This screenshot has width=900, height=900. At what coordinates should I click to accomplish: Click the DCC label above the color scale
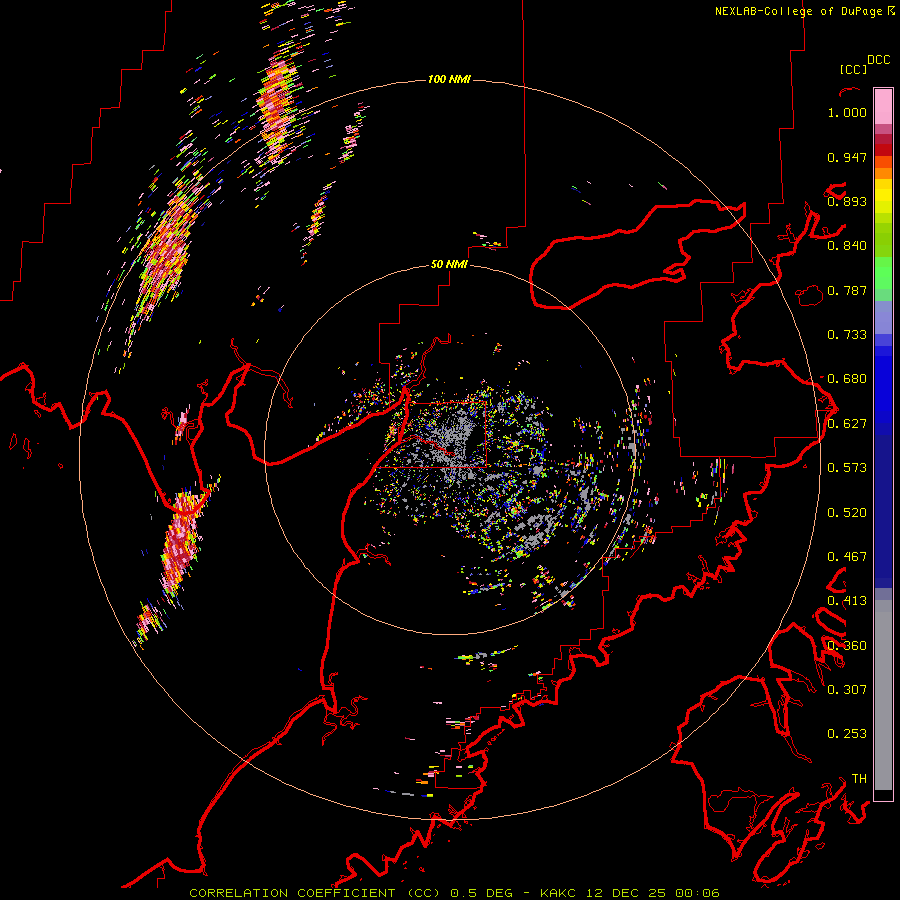pos(879,60)
